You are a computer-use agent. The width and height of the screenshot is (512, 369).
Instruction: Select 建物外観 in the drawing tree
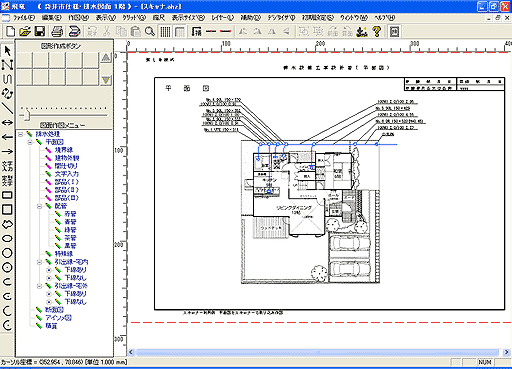pyautogui.click(x=67, y=158)
